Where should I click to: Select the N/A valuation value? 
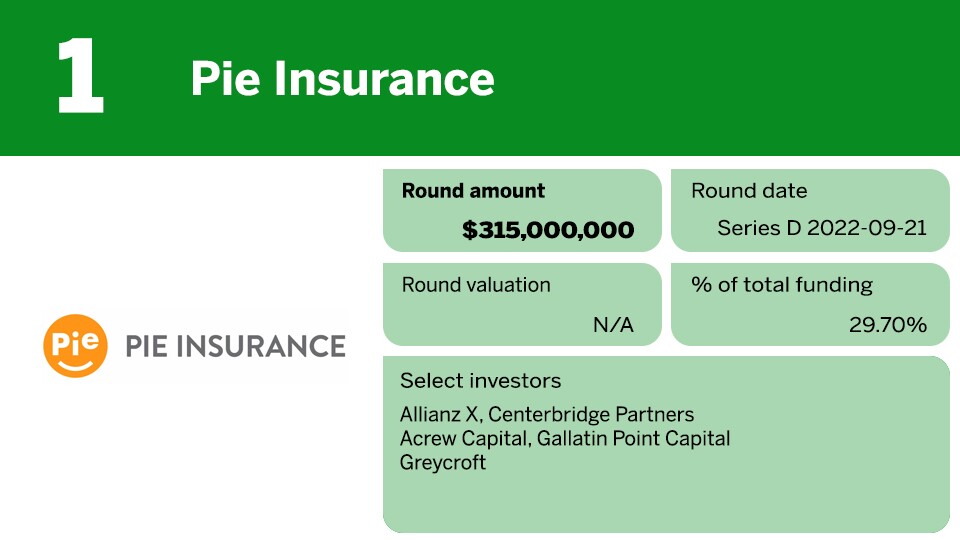point(613,324)
